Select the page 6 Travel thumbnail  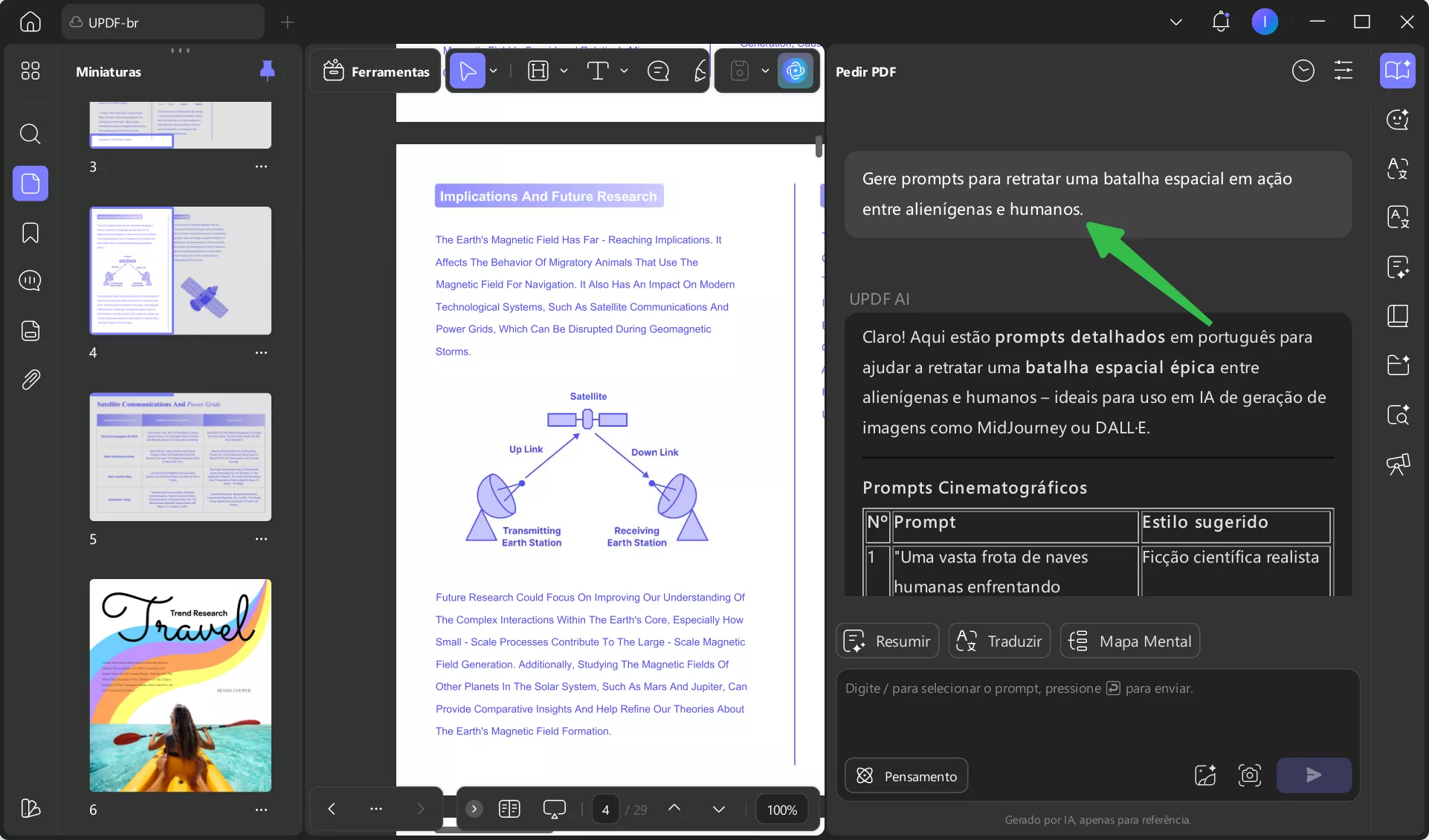pyautogui.click(x=180, y=685)
